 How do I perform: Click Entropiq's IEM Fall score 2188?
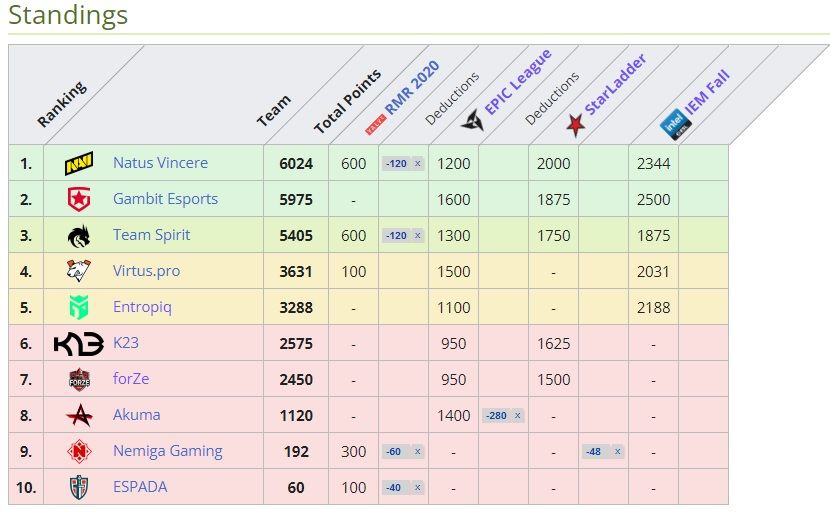[x=654, y=308]
